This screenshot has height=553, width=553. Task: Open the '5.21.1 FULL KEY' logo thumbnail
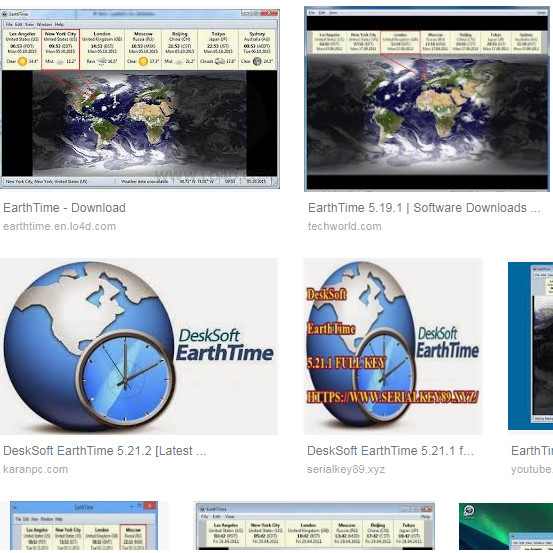coord(393,346)
